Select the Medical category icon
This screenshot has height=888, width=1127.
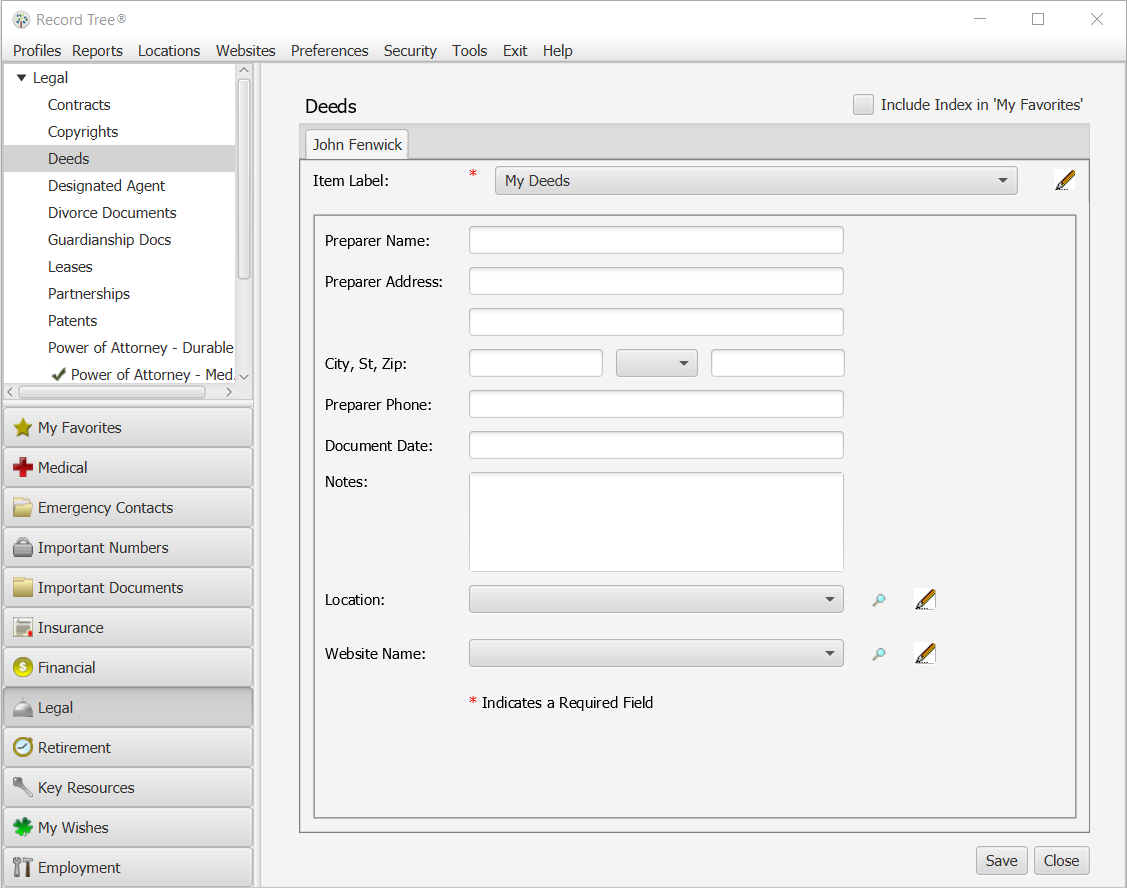pyautogui.click(x=22, y=467)
